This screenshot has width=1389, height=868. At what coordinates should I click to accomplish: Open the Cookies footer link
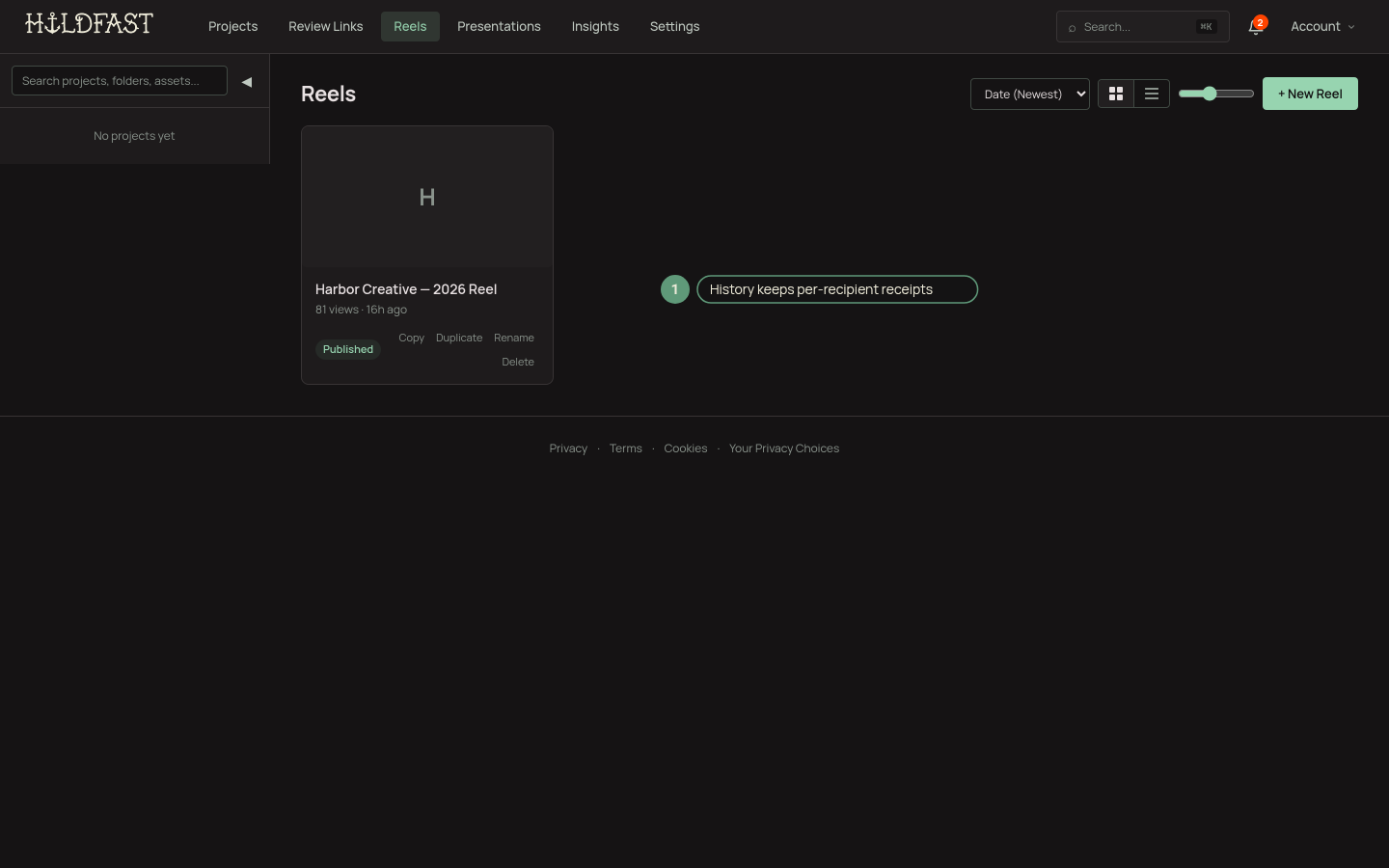point(686,448)
